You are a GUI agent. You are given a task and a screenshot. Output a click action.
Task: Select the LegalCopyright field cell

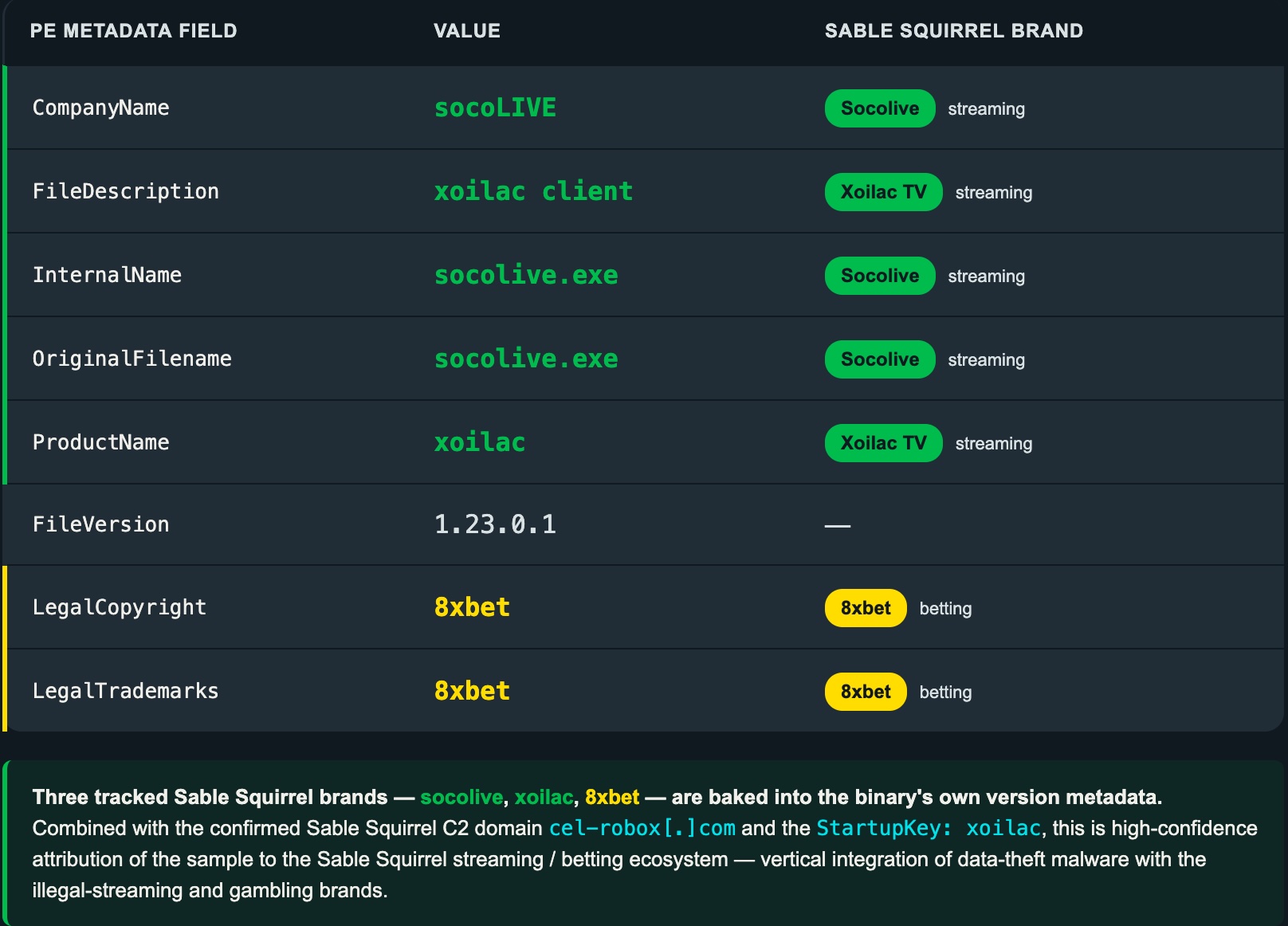(x=119, y=607)
